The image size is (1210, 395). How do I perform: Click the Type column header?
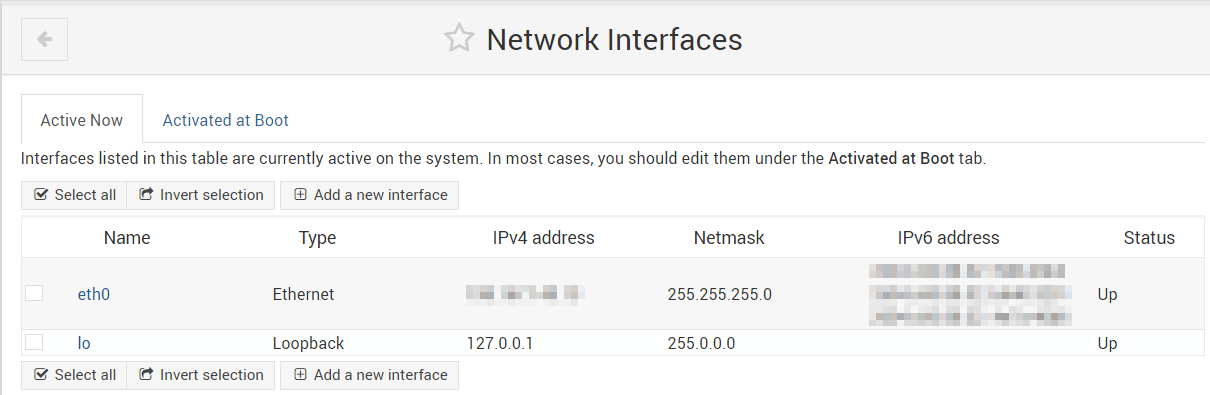coord(317,238)
